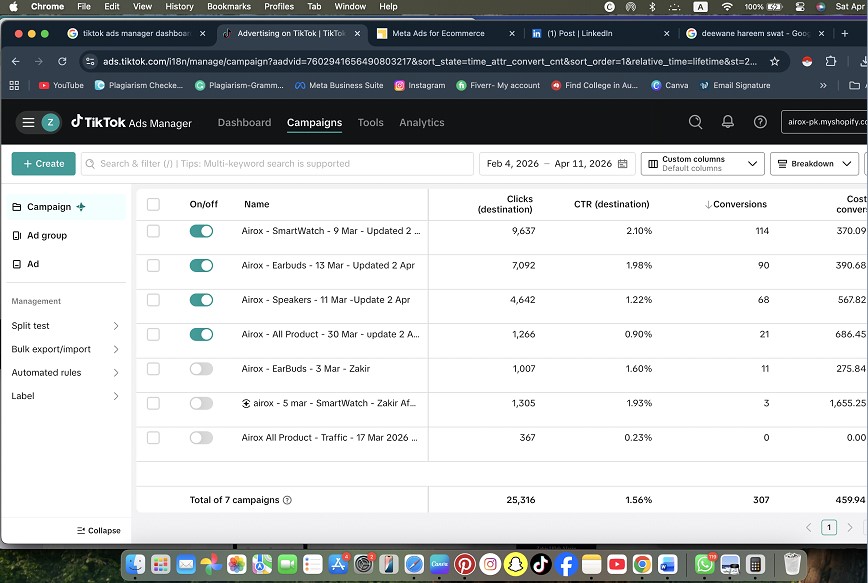Screen dimensions: 868x583
Task: Open Chrome Bookmarks menu in menu bar
Action: point(229,7)
